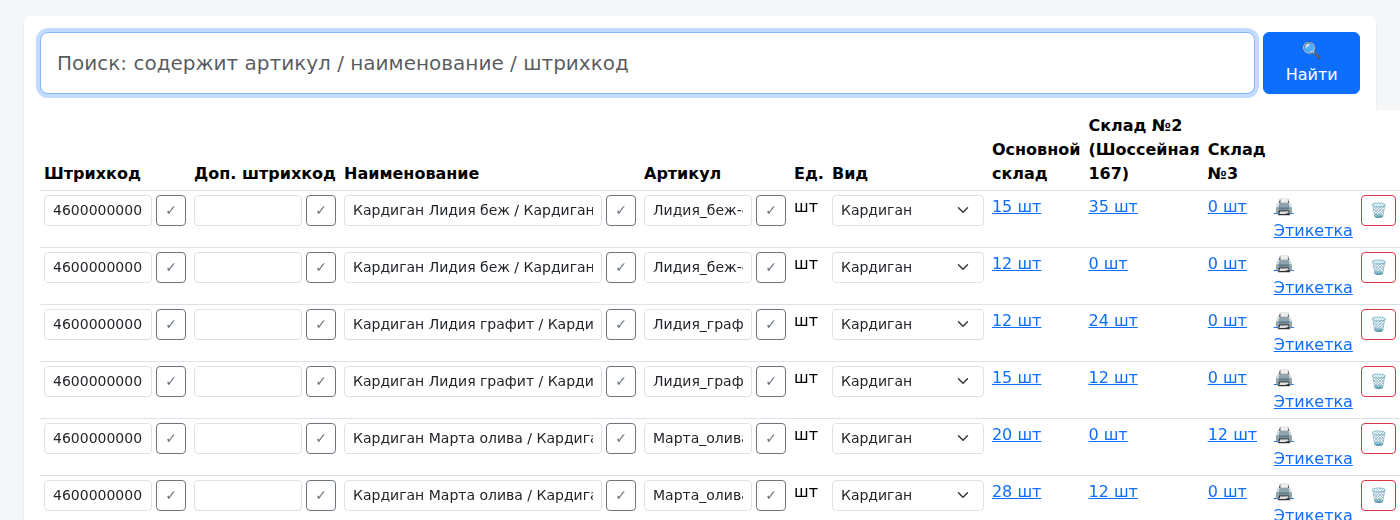Viewport: 1400px width, 520px height.
Task: Click the Доп. штрихкод column header
Action: 265,174
